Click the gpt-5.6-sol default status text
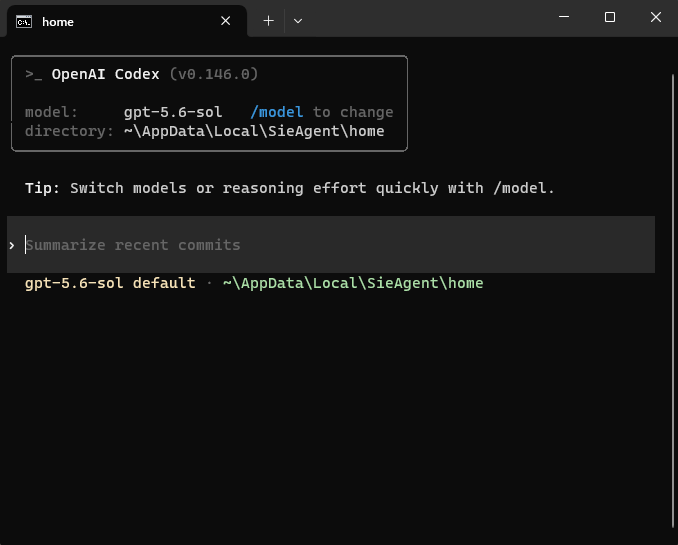This screenshot has width=678, height=545. [110, 283]
